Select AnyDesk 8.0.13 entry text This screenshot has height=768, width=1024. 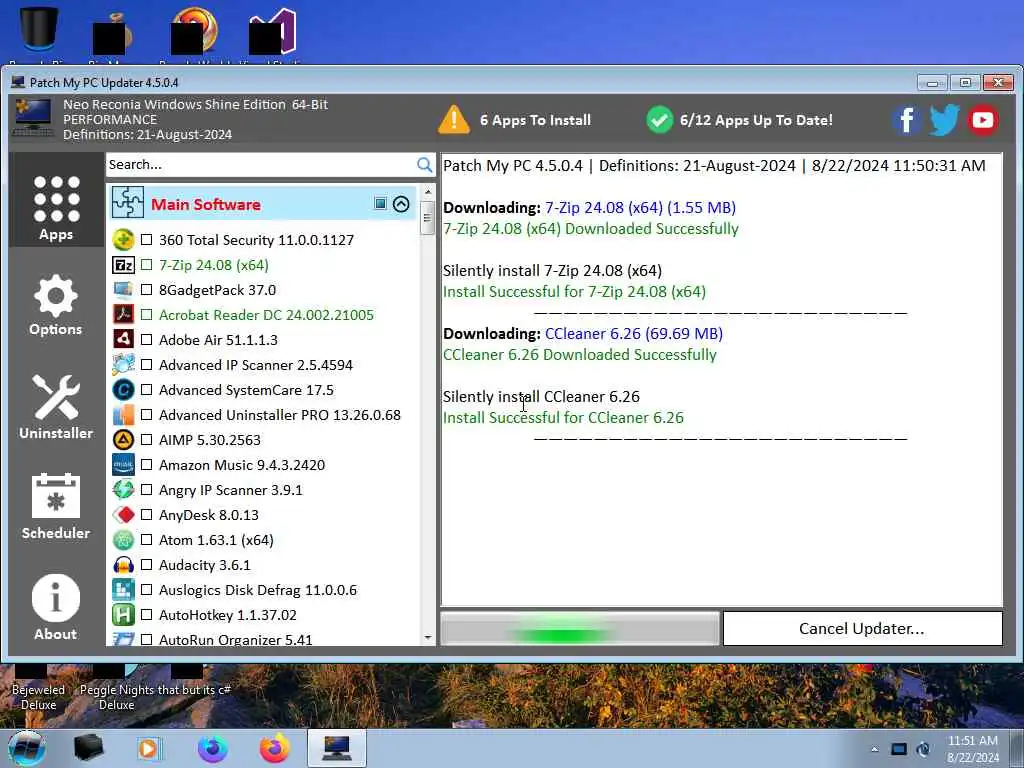[x=208, y=515]
